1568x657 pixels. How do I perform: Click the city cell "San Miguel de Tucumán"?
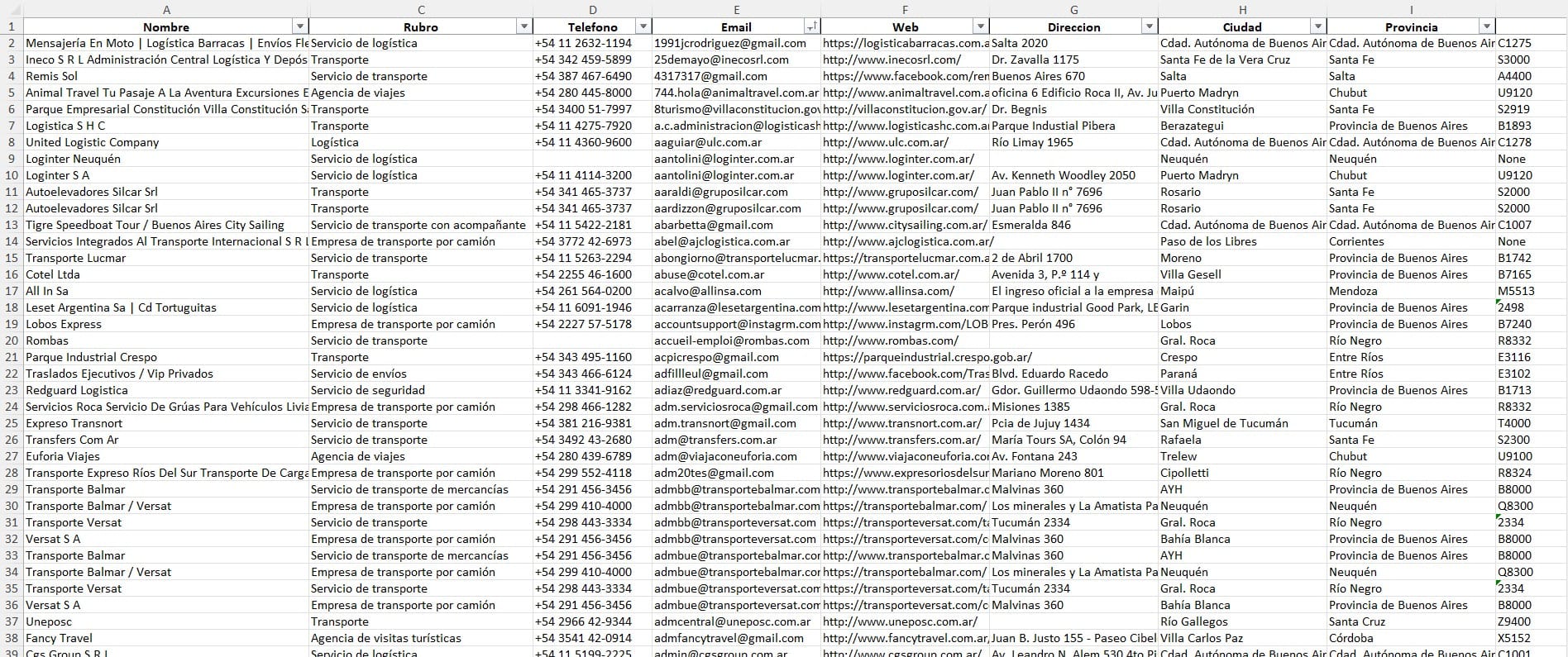1242,423
